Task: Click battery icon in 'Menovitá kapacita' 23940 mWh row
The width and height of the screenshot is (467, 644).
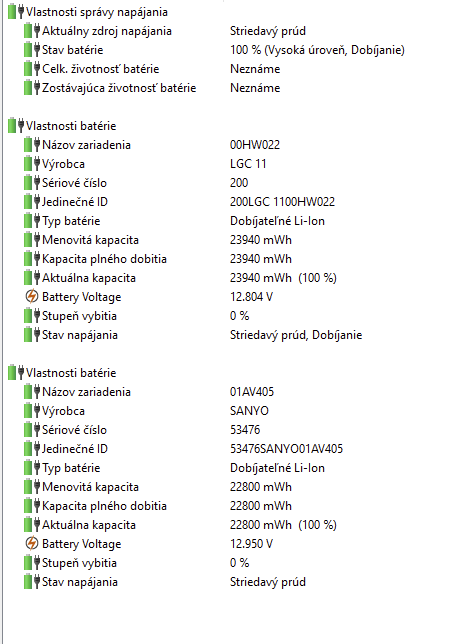Action: click(x=32, y=240)
